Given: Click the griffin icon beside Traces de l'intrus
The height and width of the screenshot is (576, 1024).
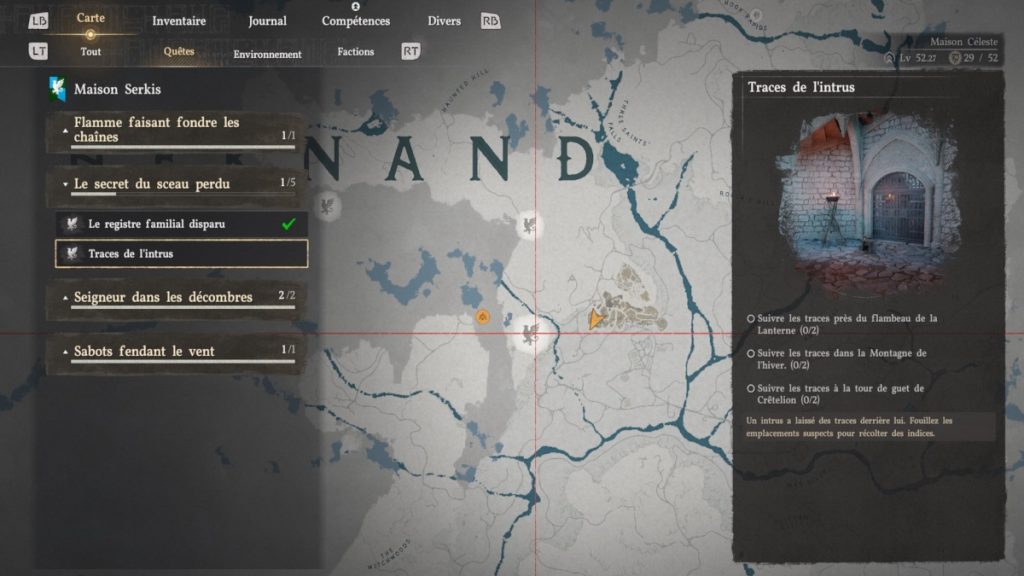Looking at the screenshot, I should [x=71, y=254].
